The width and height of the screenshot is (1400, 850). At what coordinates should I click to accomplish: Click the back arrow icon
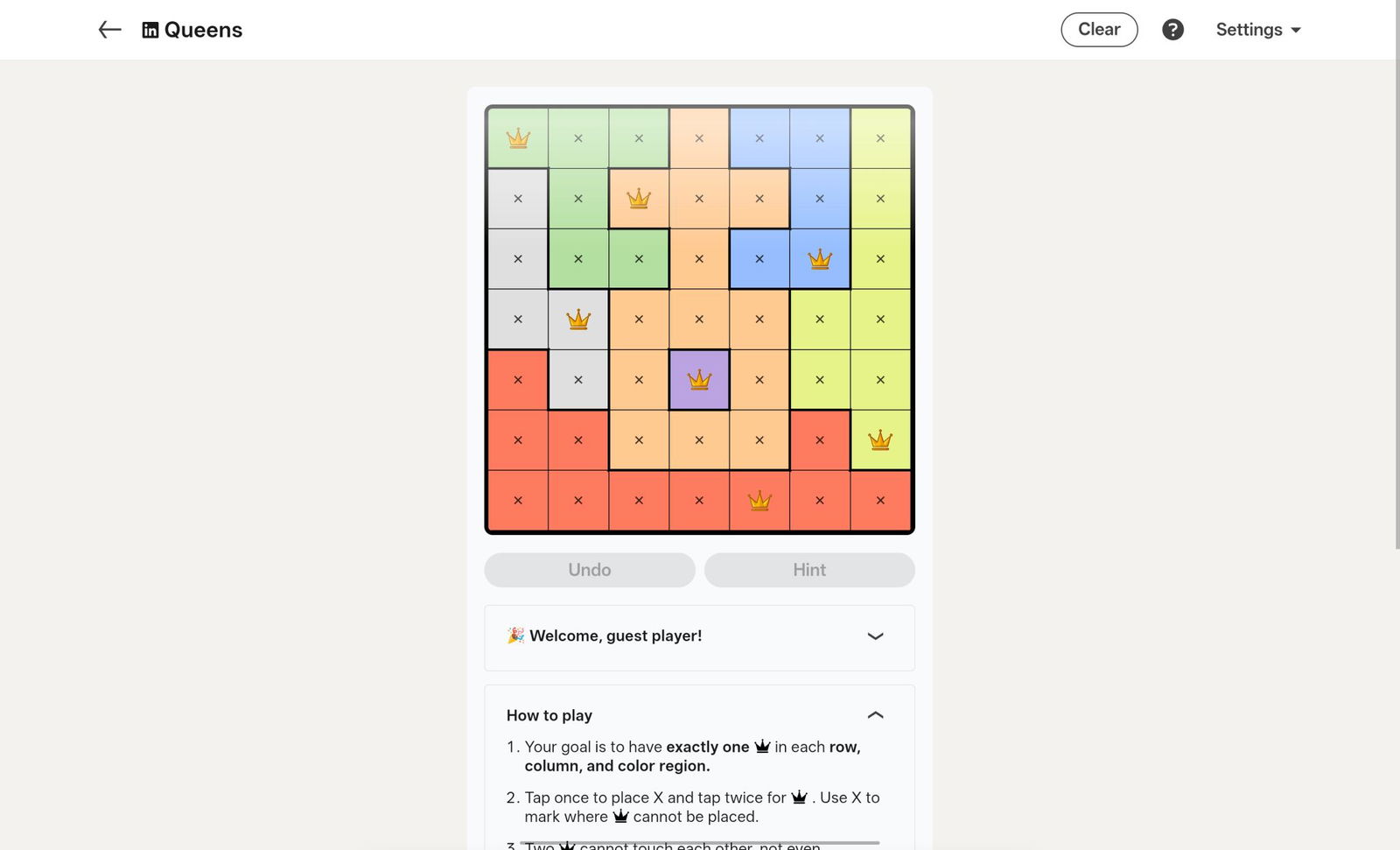(109, 30)
